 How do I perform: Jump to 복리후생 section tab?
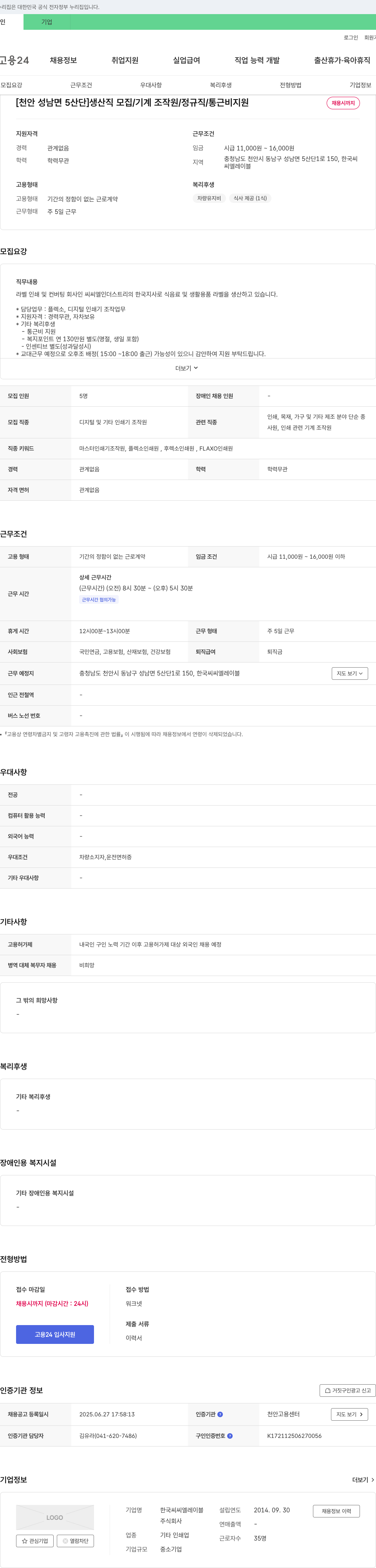point(221,85)
